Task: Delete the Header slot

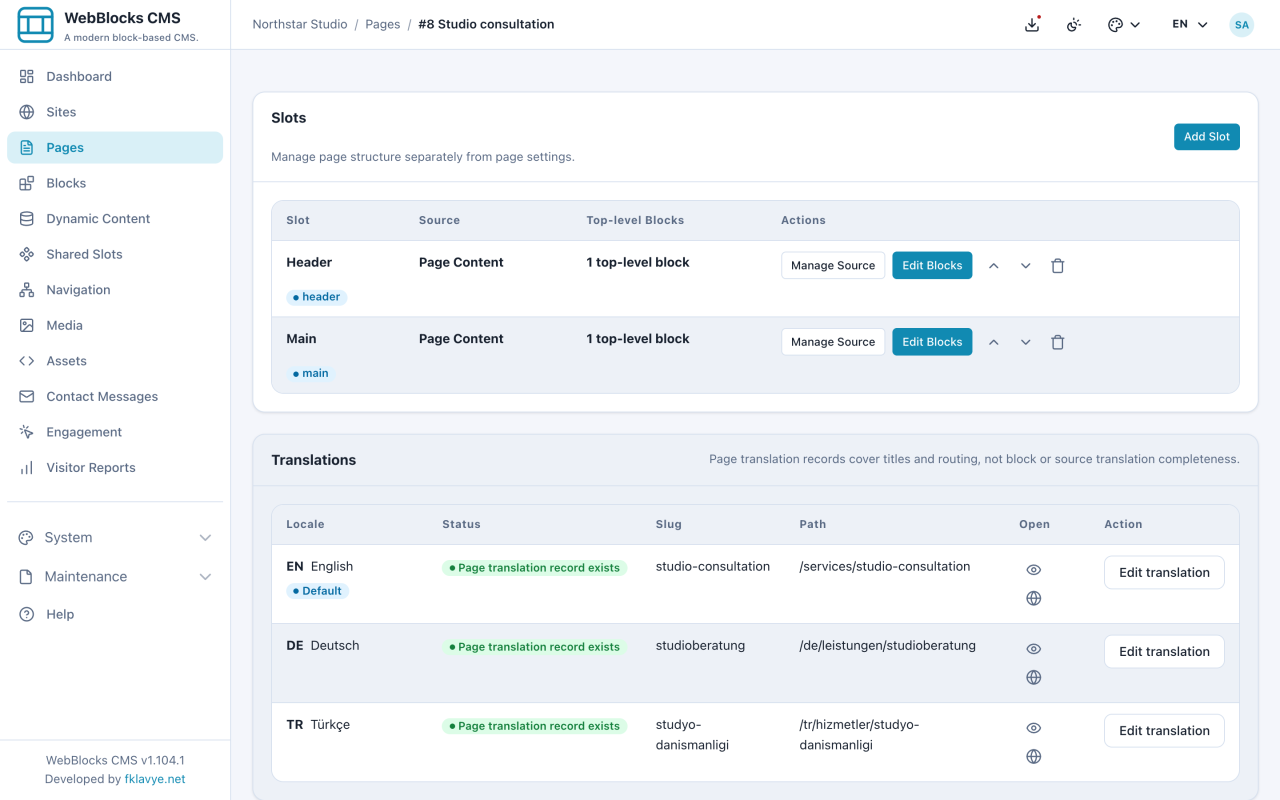Action: tap(1058, 266)
